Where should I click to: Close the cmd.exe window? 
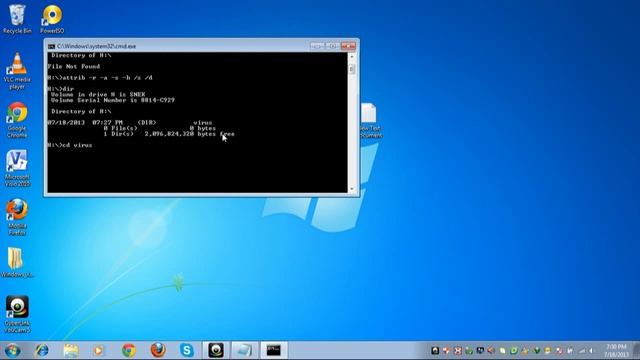(348, 46)
